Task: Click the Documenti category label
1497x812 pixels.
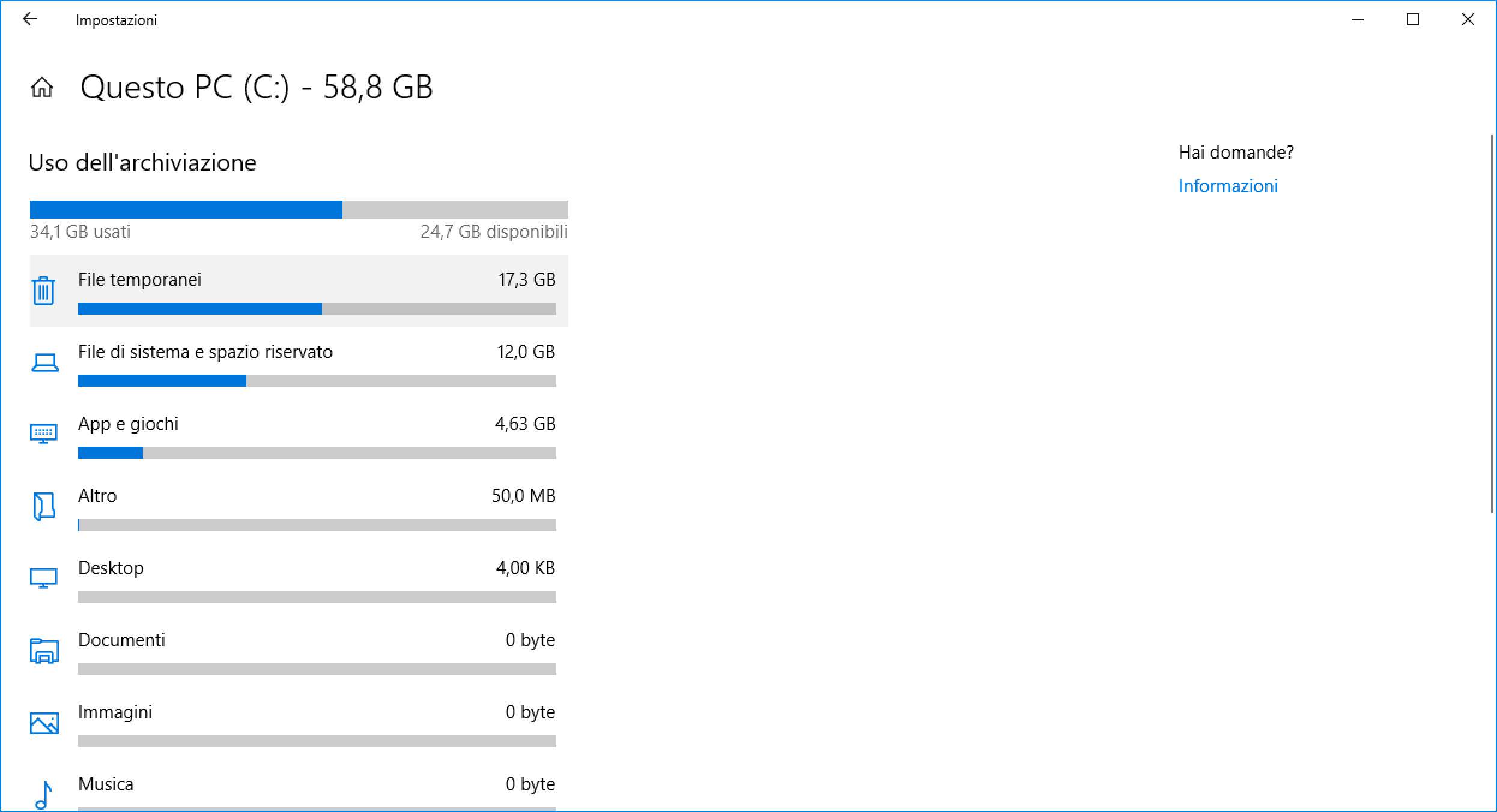Action: [121, 640]
